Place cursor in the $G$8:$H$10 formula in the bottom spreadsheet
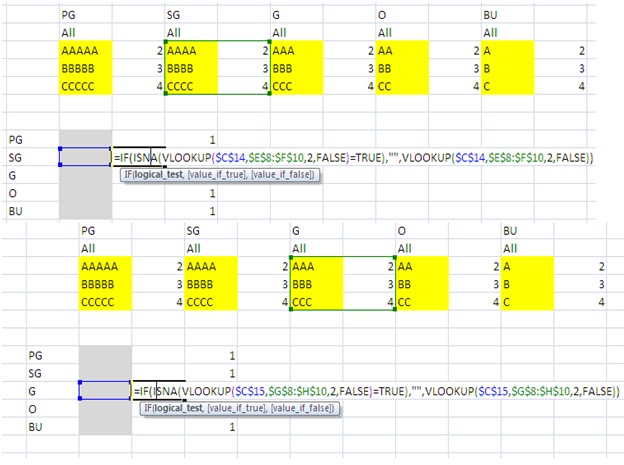 297,391
